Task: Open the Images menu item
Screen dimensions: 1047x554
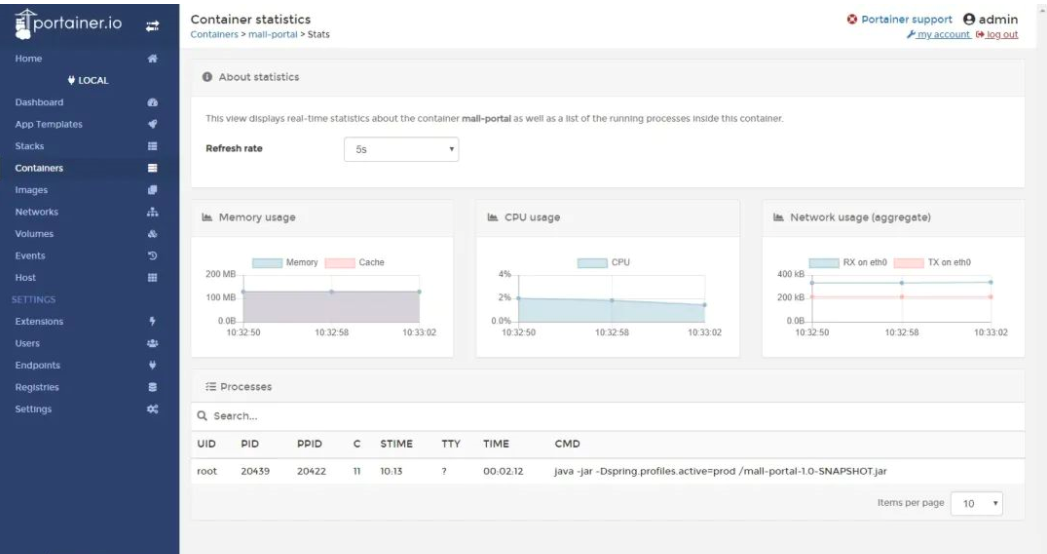Action: pos(32,189)
